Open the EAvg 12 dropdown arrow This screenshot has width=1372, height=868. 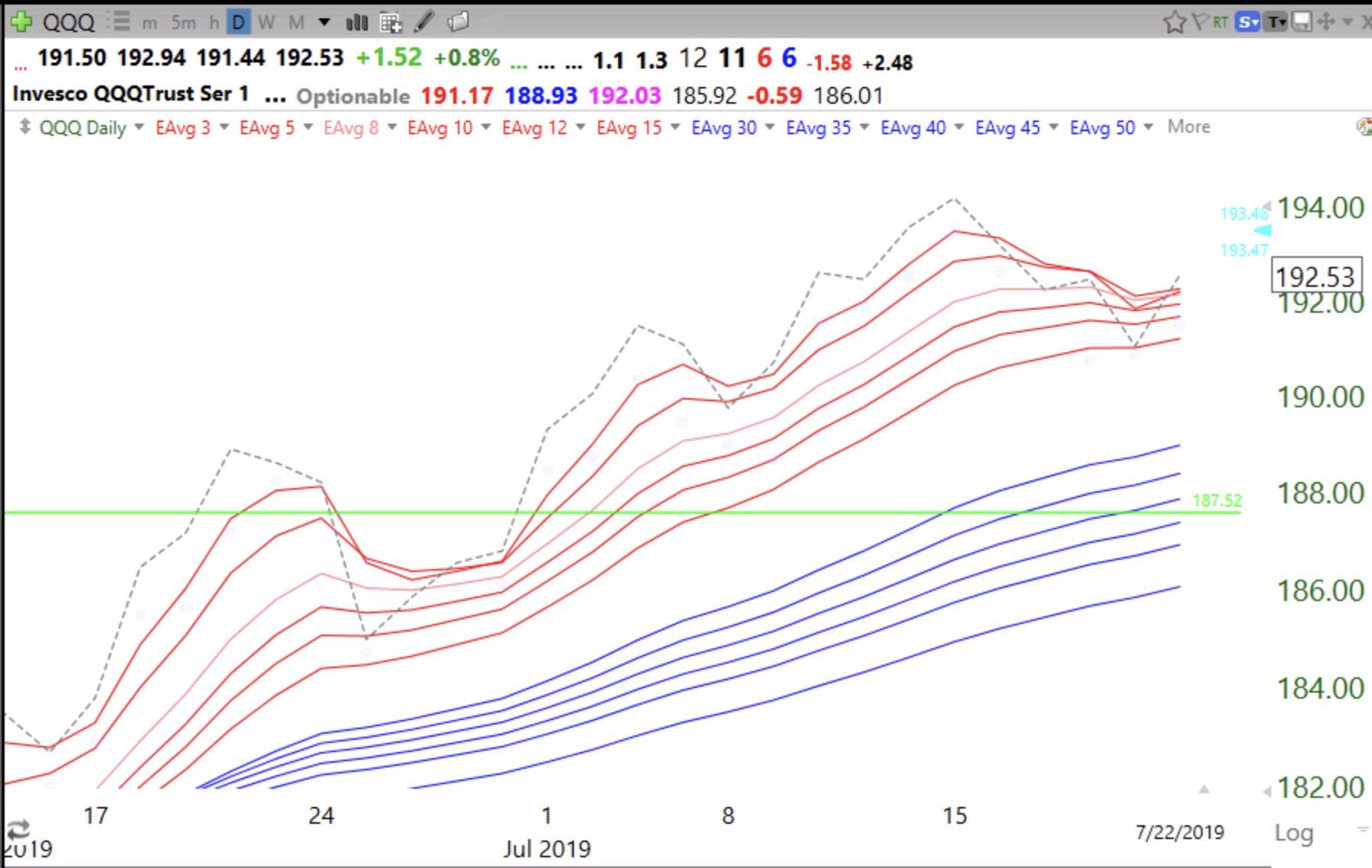tap(580, 127)
